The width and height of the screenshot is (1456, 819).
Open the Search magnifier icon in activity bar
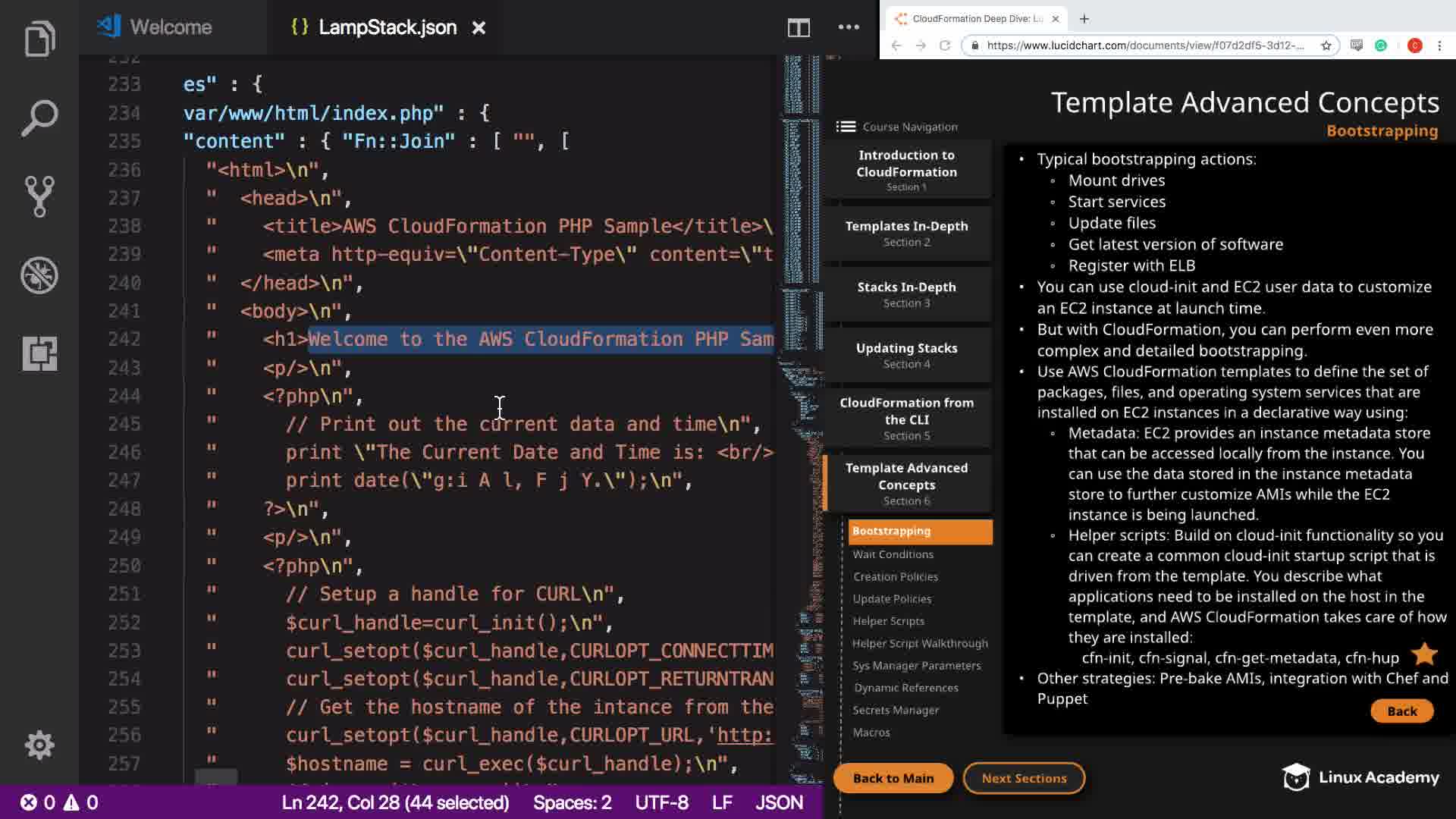[39, 118]
